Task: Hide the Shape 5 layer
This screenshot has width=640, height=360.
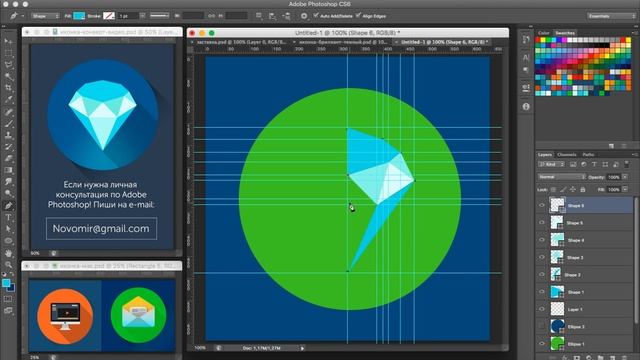Action: 542,223
